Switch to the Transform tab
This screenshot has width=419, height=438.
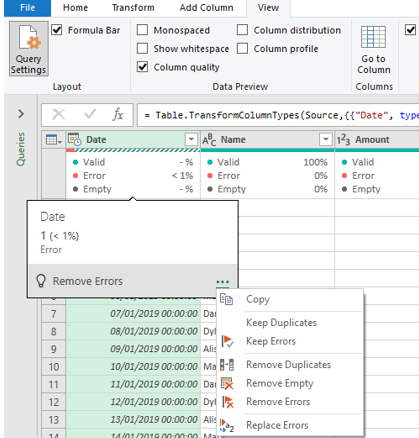pyautogui.click(x=133, y=8)
